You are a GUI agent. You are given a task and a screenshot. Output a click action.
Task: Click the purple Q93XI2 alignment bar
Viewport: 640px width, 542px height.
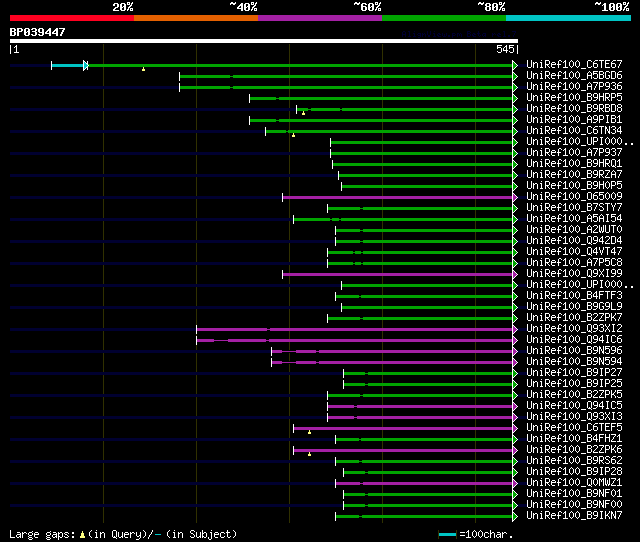(x=354, y=330)
